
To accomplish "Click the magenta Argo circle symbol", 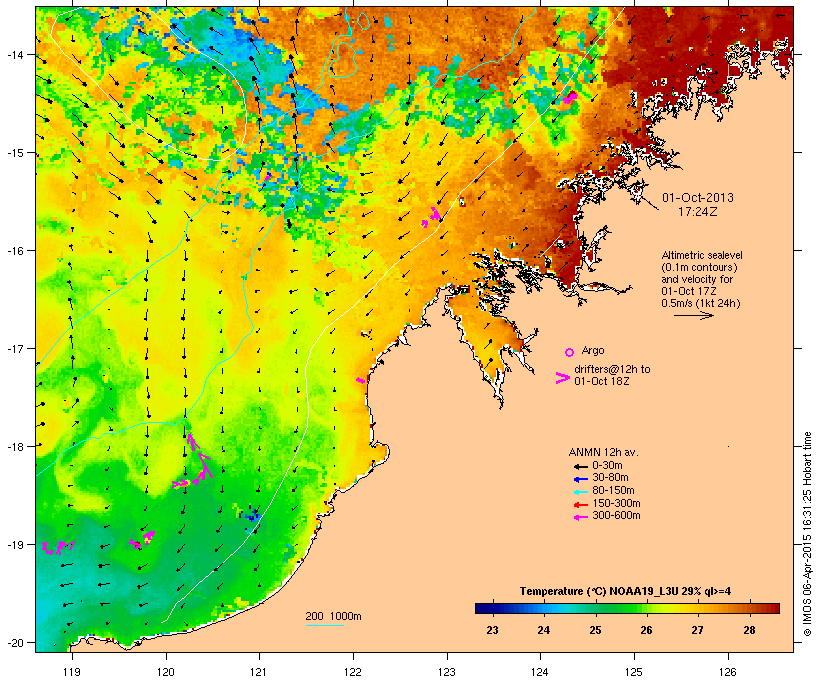I will tap(570, 352).
